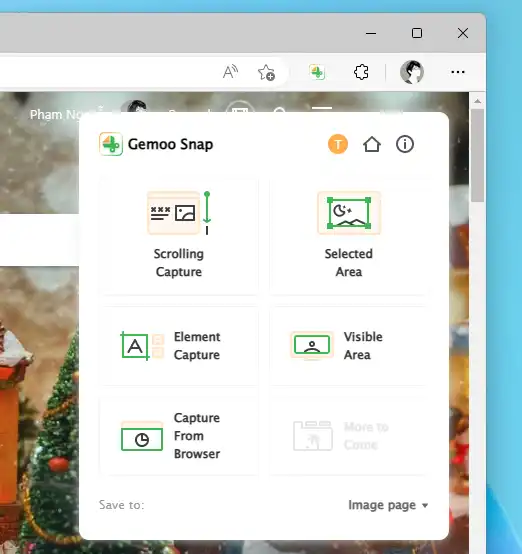Minimize the browser window

coord(371,34)
